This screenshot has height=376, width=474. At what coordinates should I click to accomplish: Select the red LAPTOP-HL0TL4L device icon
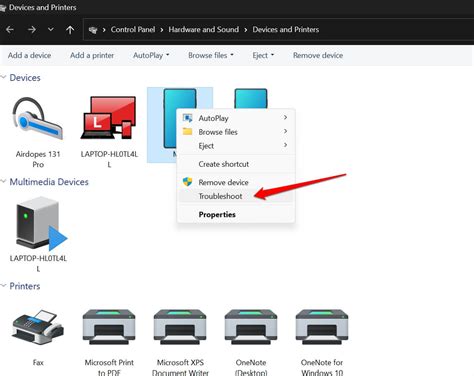pyautogui.click(x=109, y=118)
